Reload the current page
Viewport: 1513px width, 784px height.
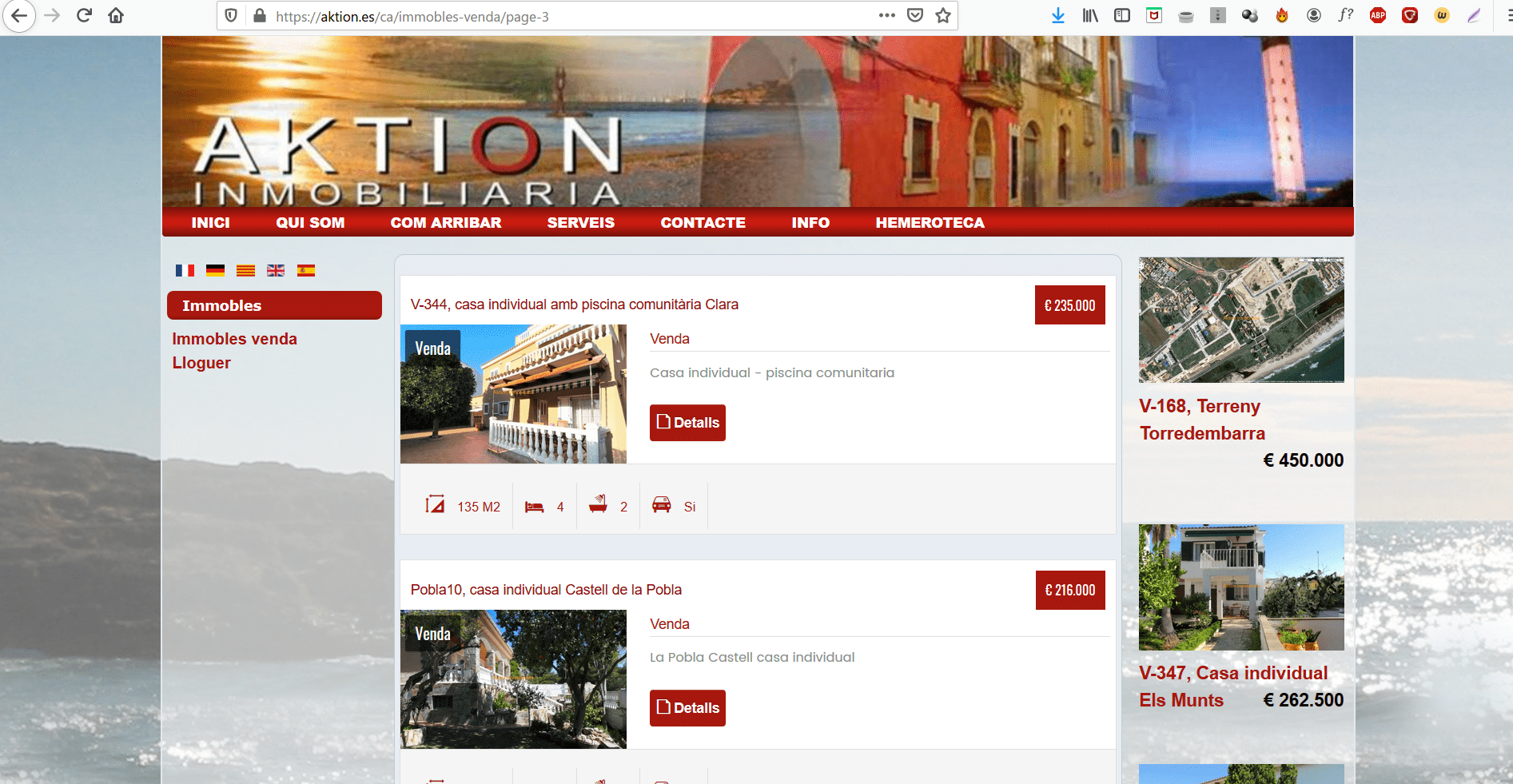(84, 16)
